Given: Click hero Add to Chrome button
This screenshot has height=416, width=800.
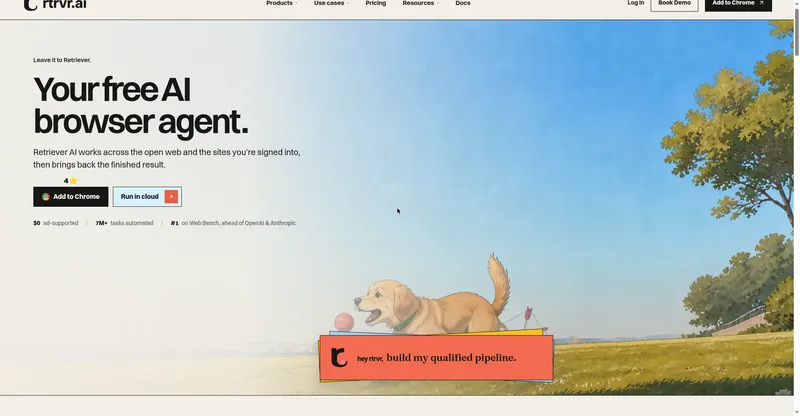Looking at the screenshot, I should (x=70, y=197).
